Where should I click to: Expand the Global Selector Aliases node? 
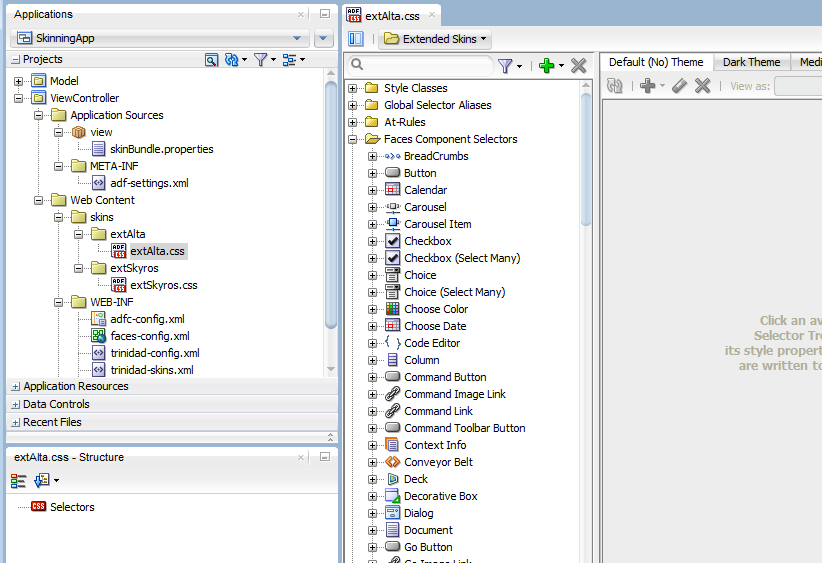coord(352,105)
